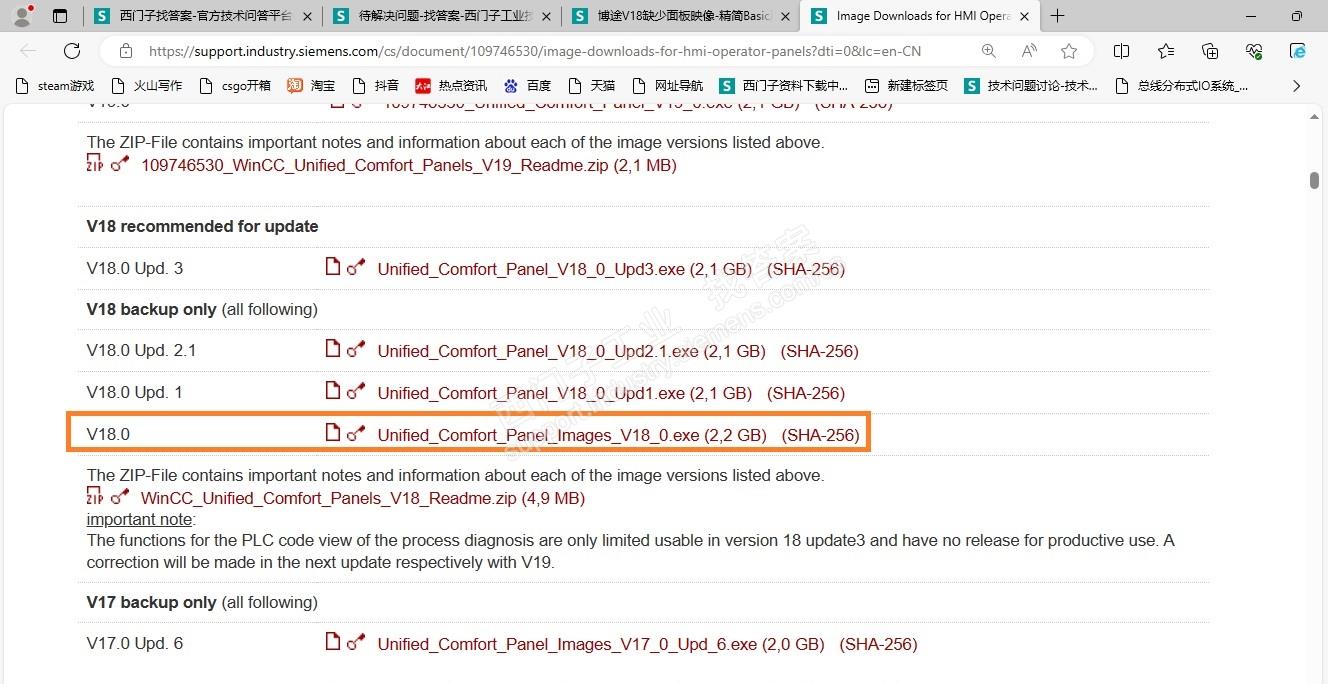Viewport: 1328px width, 684px height.
Task: Click file icon beside Images_V18_0.exe
Action: (333, 432)
